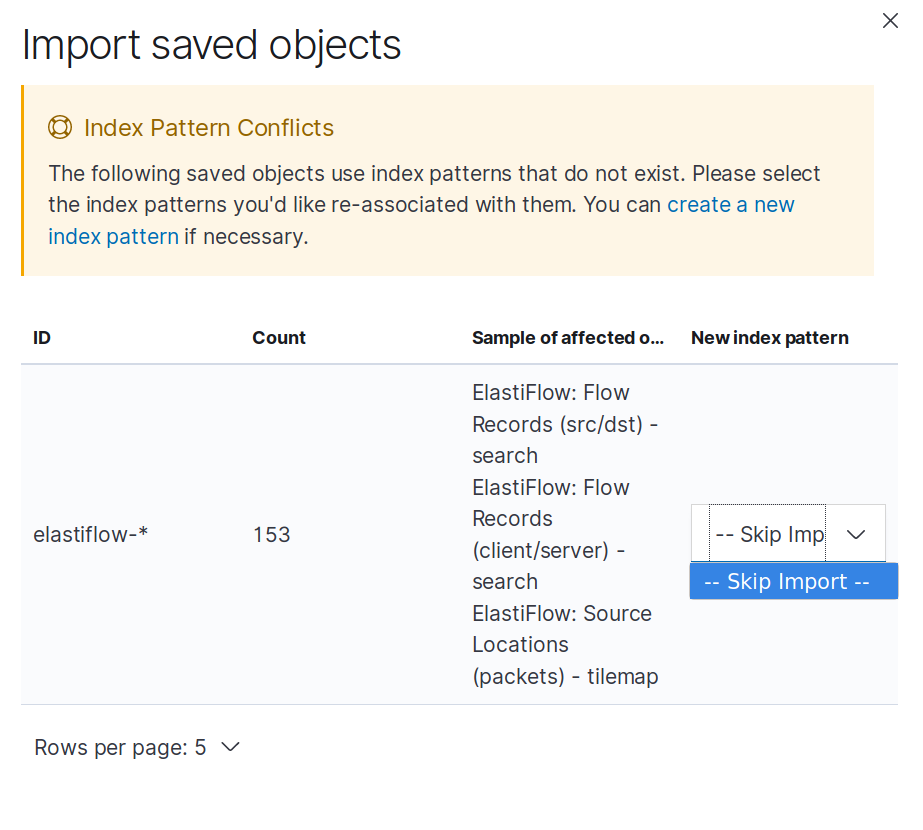Viewport: 923px width, 830px height.
Task: Select the elastiflow-* ID cell
Action: [91, 534]
